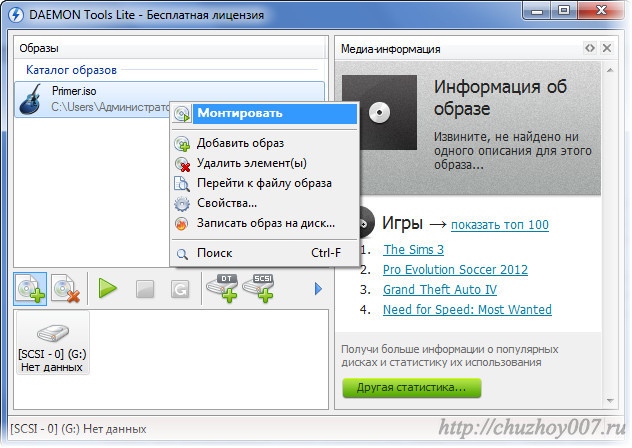This screenshot has height=448, width=632.
Task: Click the Remove image toolbar icon
Action: click(66, 289)
